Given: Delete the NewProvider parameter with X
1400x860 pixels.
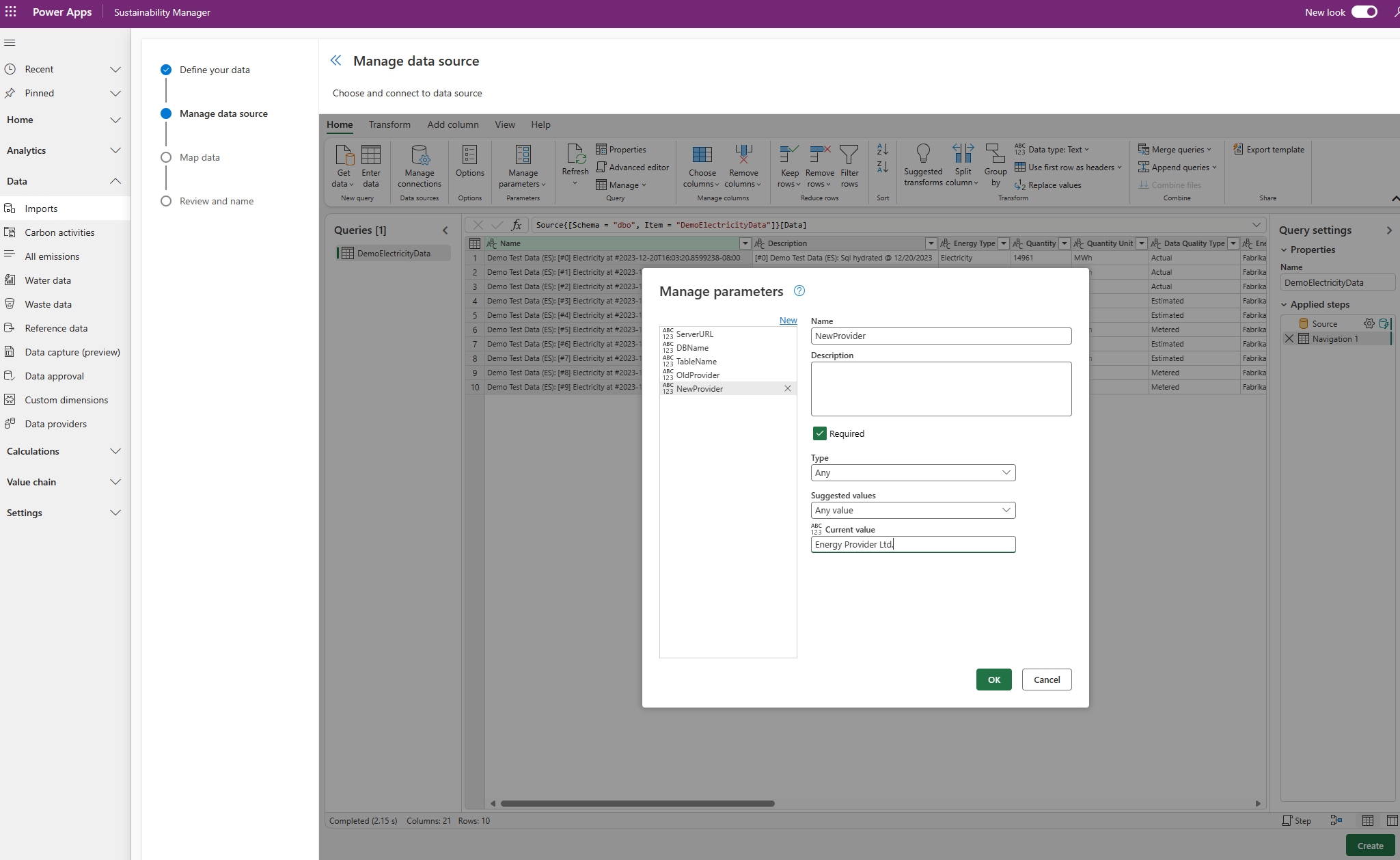Looking at the screenshot, I should (788, 388).
